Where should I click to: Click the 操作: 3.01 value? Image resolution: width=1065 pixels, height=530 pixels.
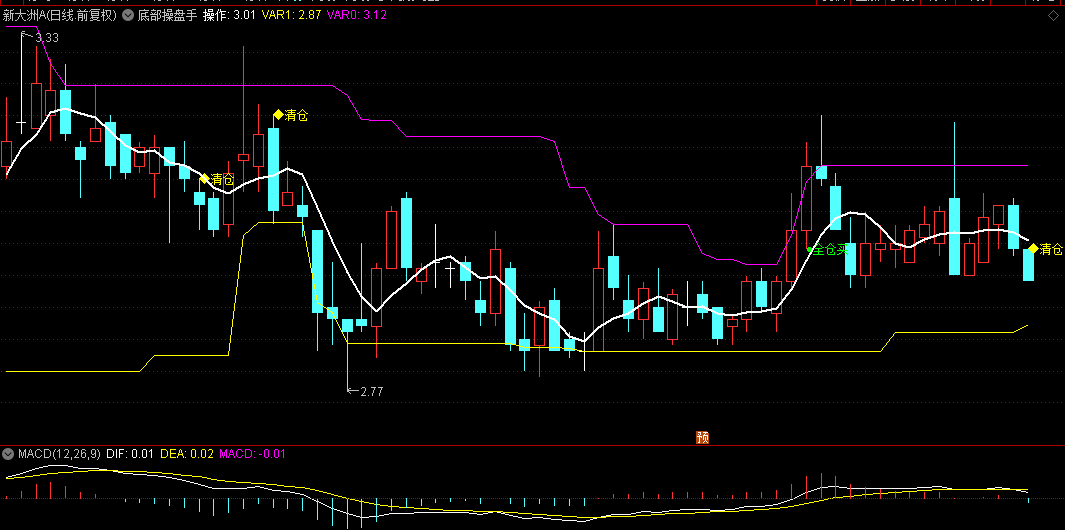coord(230,15)
